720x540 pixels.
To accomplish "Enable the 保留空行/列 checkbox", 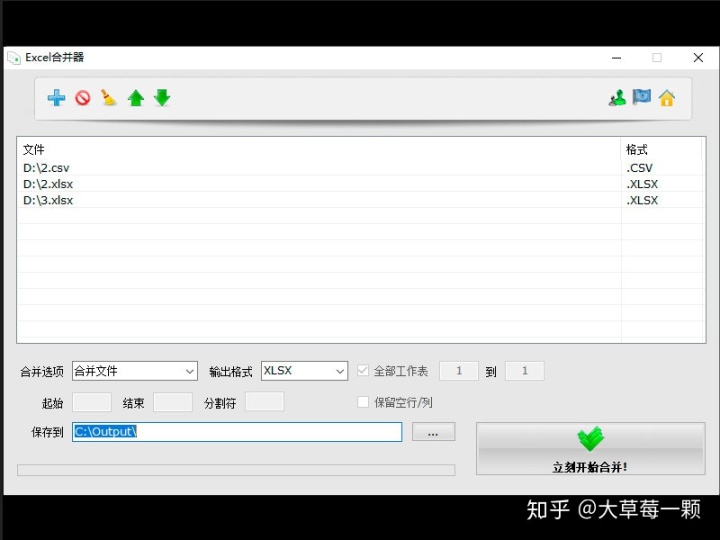I will pos(363,402).
